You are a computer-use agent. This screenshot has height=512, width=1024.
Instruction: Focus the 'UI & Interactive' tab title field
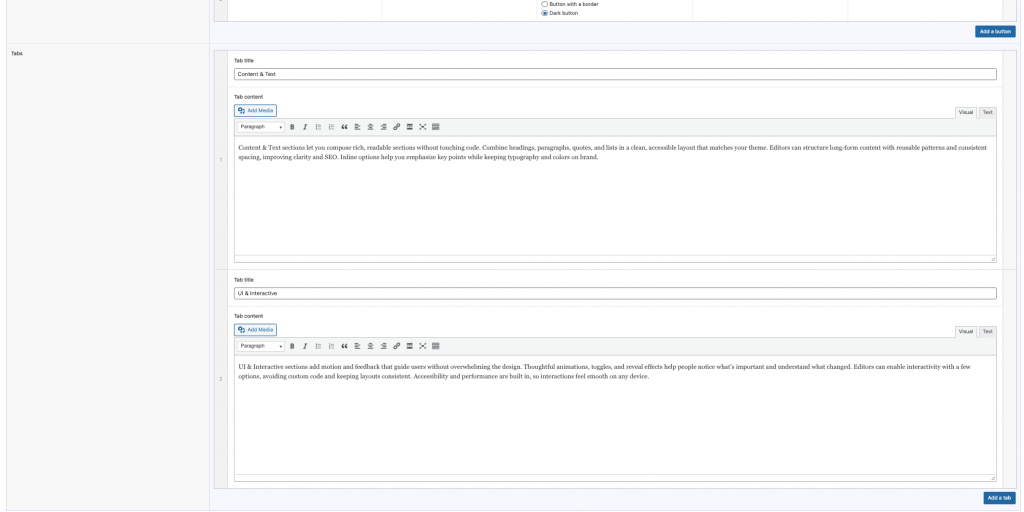pos(615,294)
